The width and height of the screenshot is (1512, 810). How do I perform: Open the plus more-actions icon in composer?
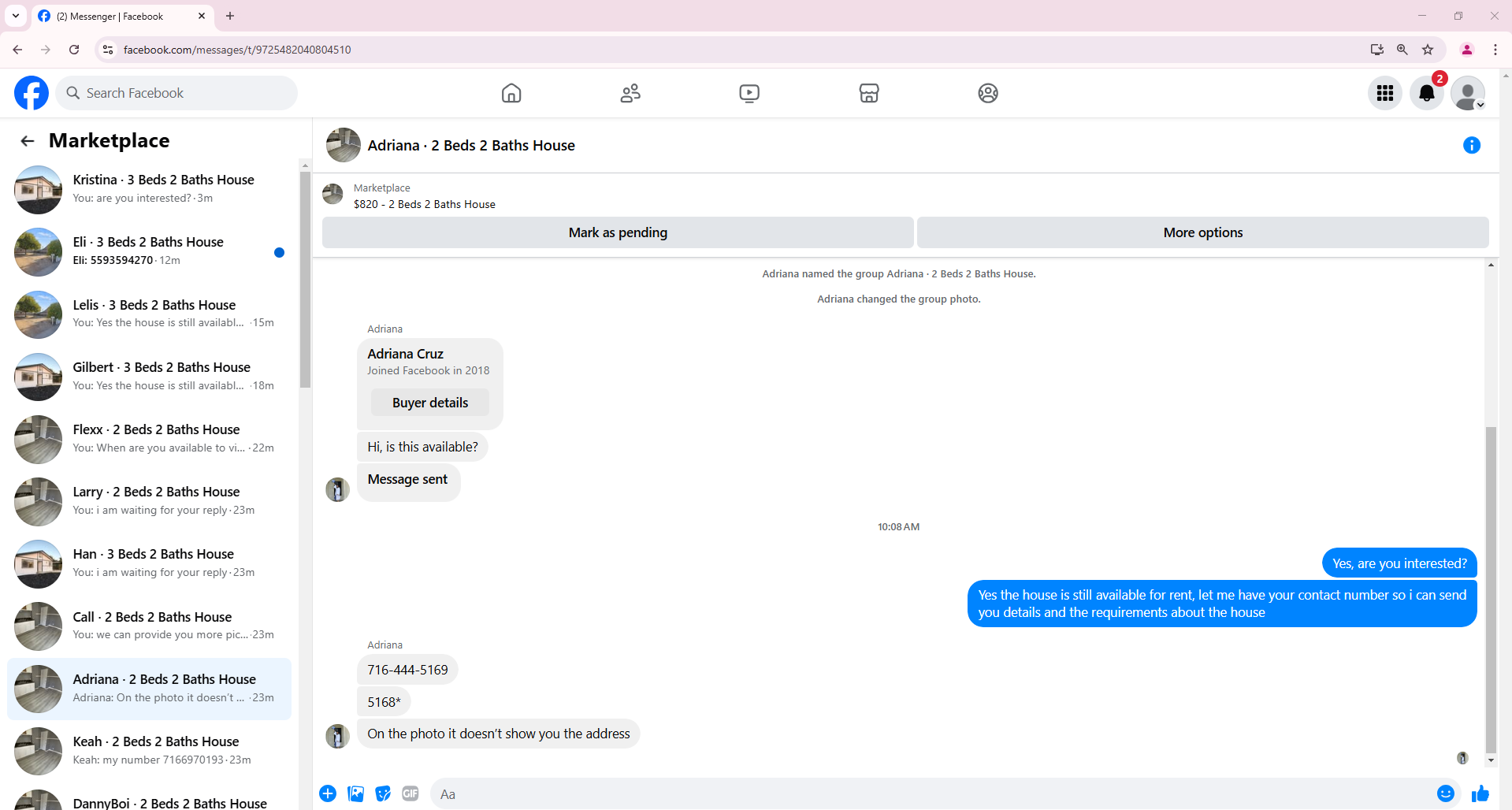pos(328,793)
